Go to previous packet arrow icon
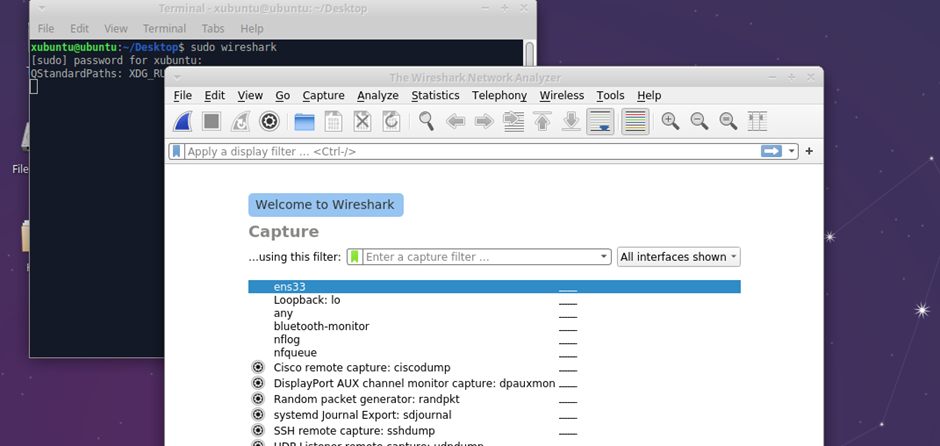Screen dimensions: 940x446 point(456,122)
